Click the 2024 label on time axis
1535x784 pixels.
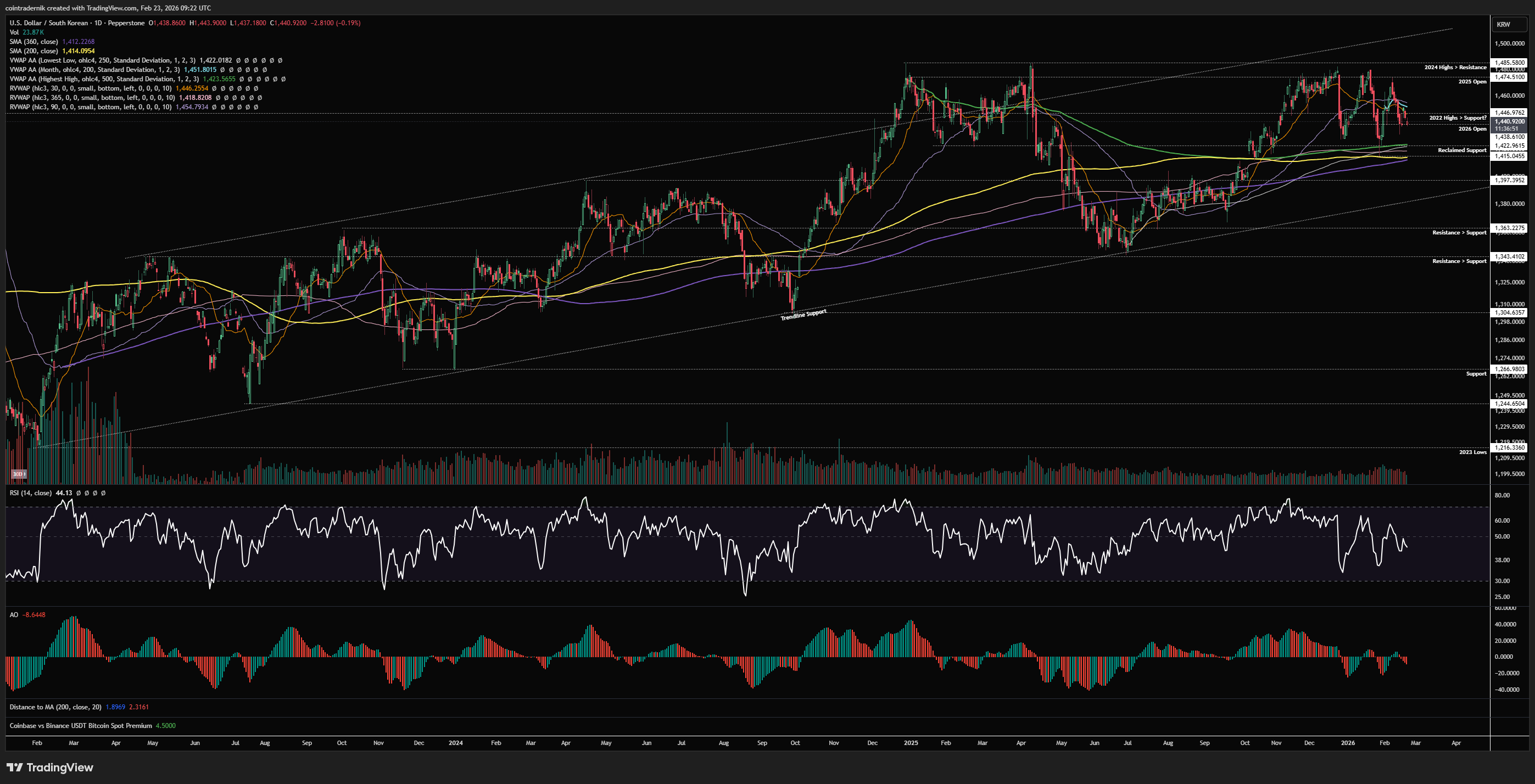click(455, 743)
